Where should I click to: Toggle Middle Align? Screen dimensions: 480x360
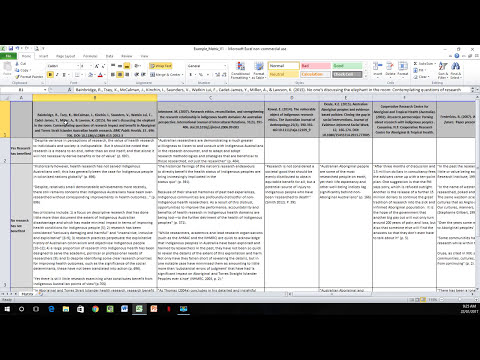[120, 66]
